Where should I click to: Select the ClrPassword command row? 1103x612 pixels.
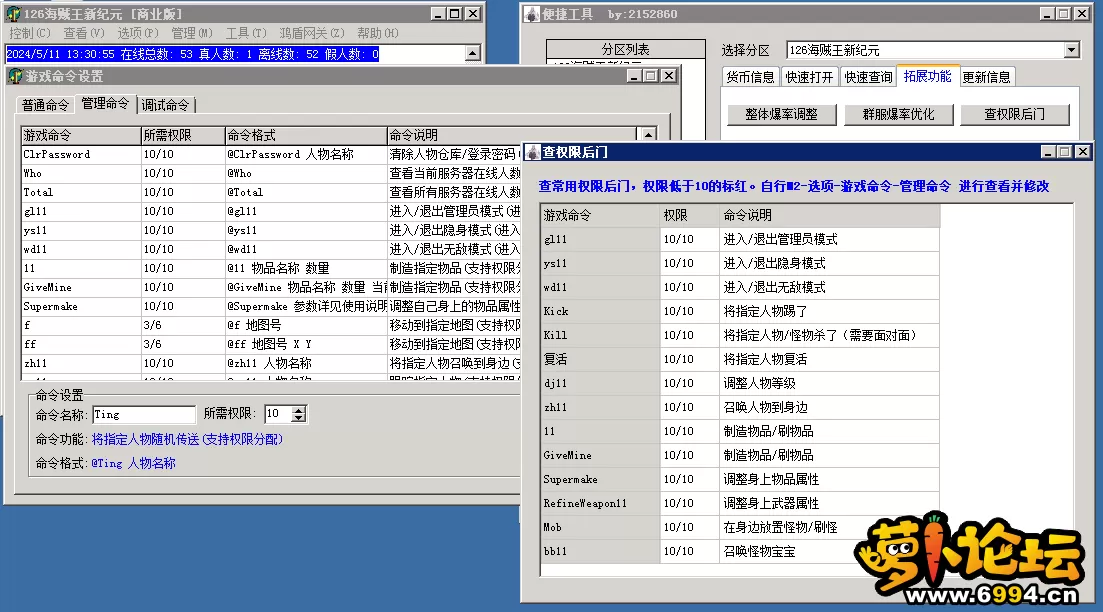click(x=272, y=154)
